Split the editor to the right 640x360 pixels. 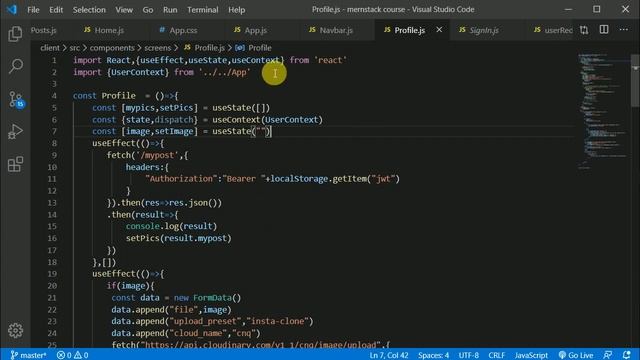pyautogui.click(x=604, y=30)
